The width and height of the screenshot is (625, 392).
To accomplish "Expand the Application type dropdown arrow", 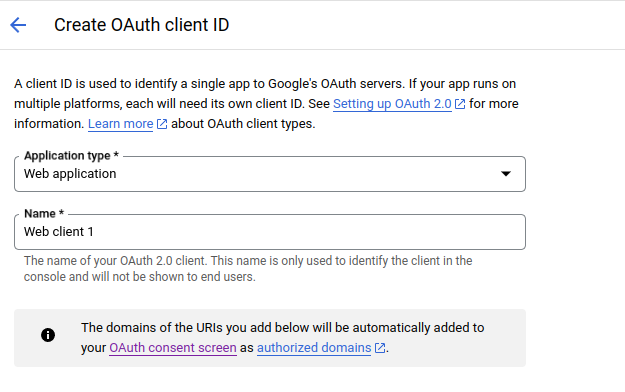I will pos(506,173).
